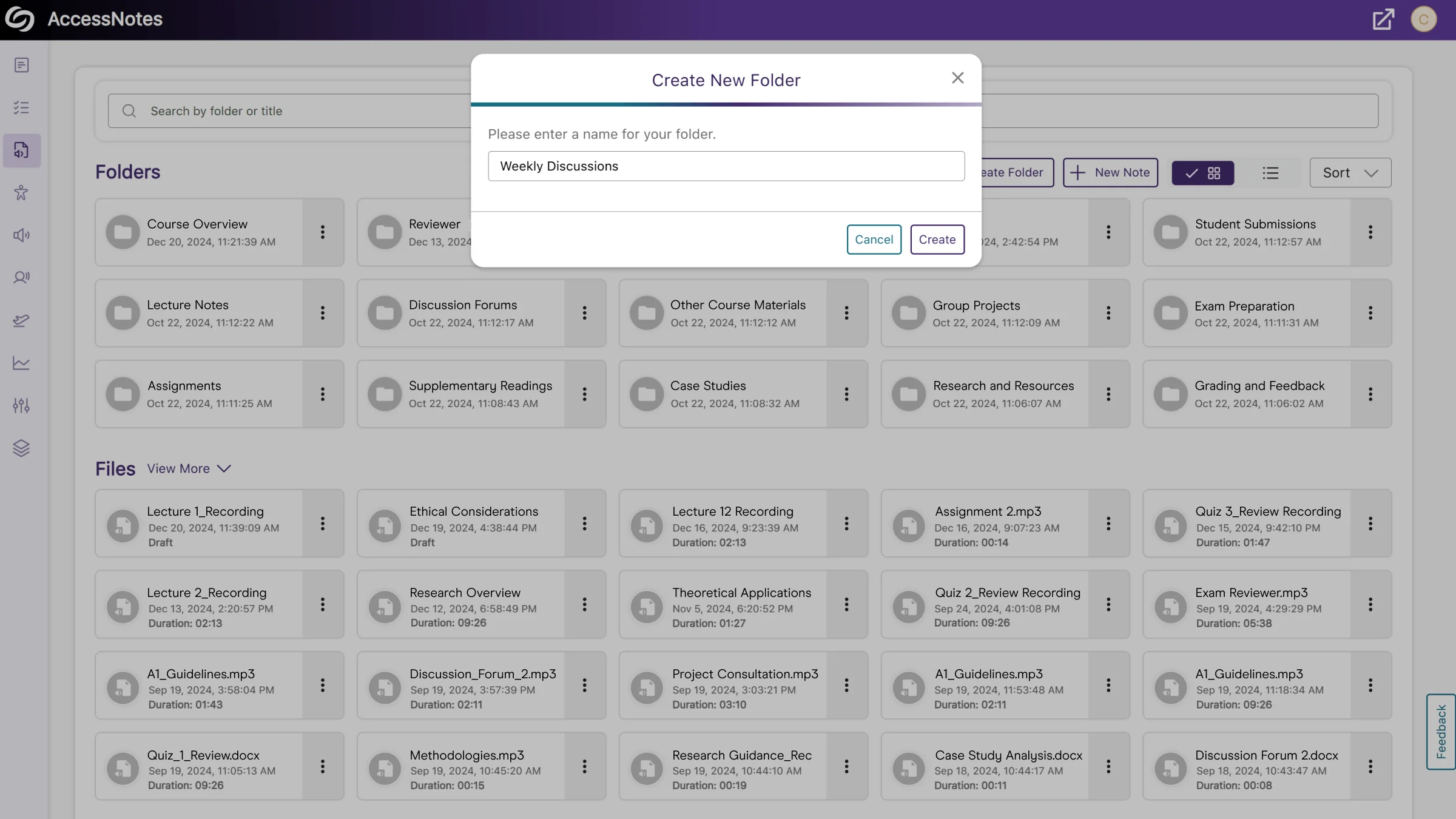Open the Feedback side tab

[x=1441, y=732]
